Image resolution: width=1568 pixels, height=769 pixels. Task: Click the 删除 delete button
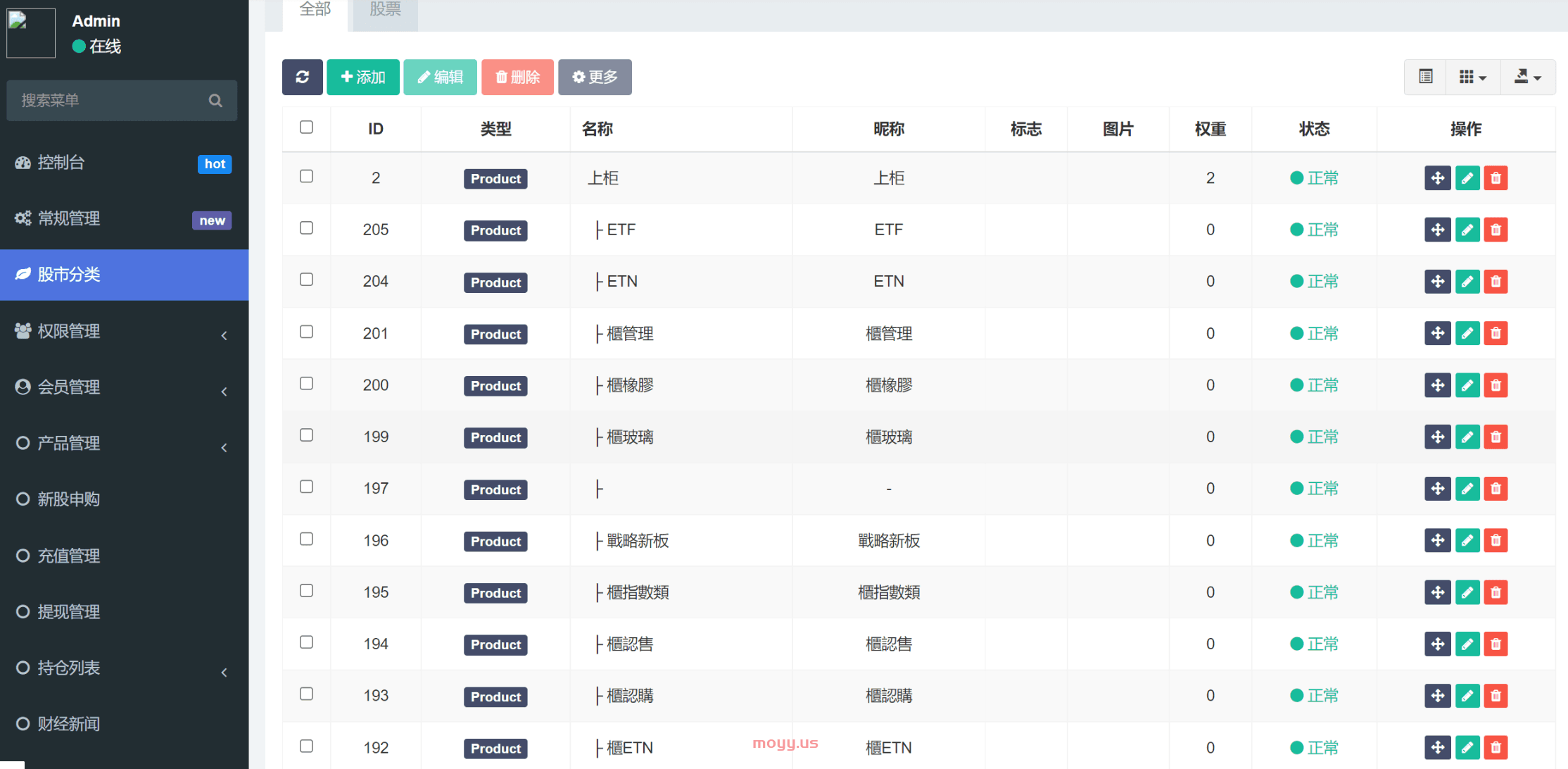point(517,77)
